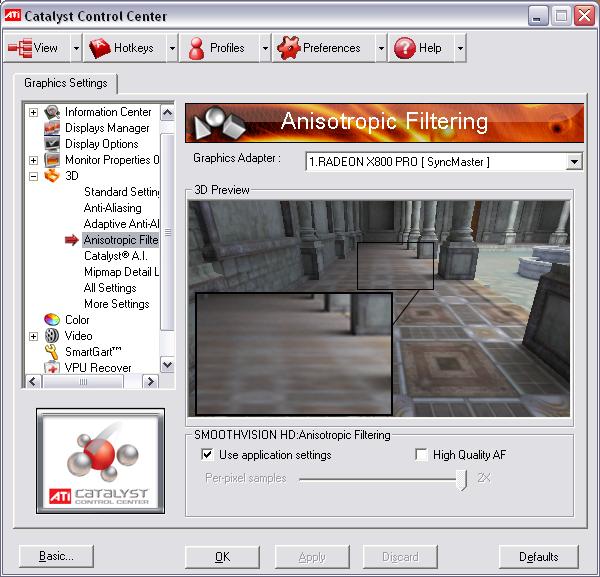Click the tree scroll right arrow

(x=150, y=381)
